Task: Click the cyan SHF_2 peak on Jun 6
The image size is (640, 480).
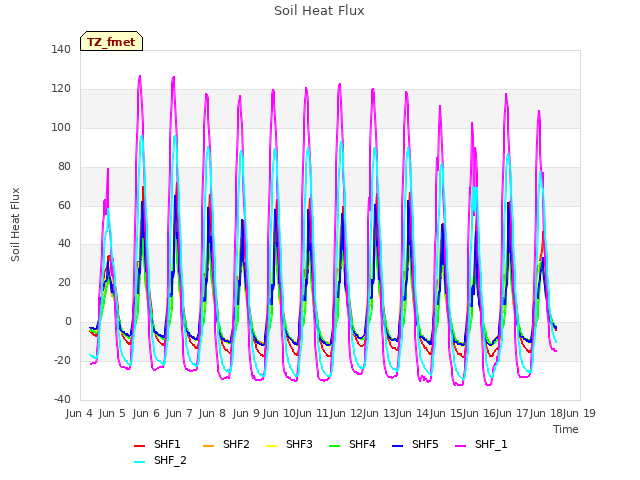Action: tap(175, 137)
